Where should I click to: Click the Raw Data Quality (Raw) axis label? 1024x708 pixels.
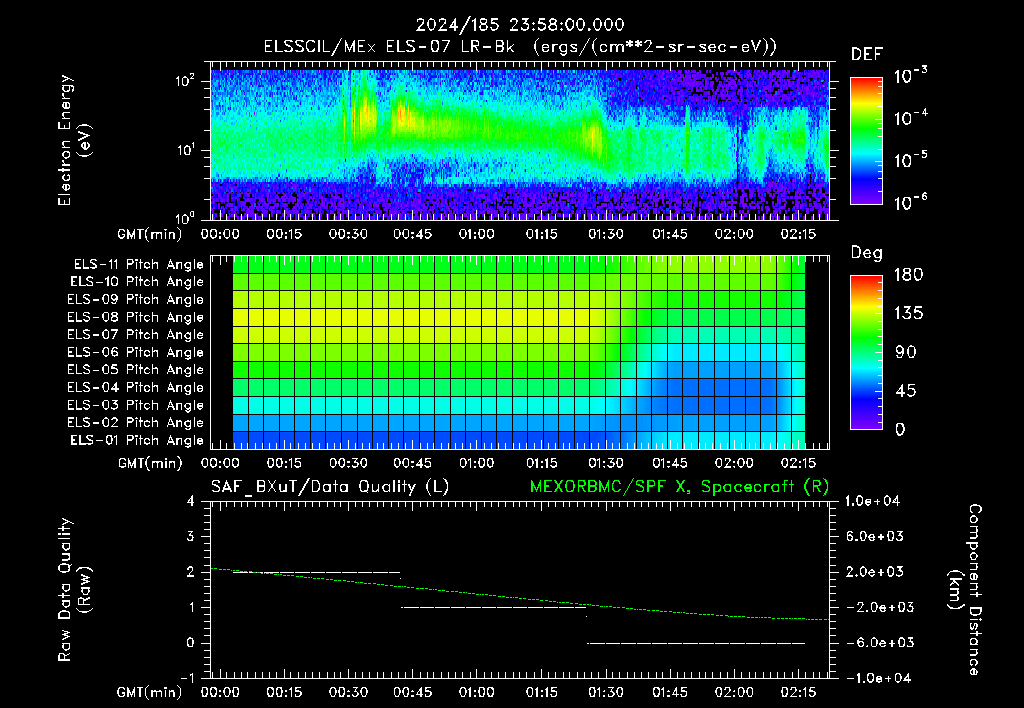[x=73, y=590]
